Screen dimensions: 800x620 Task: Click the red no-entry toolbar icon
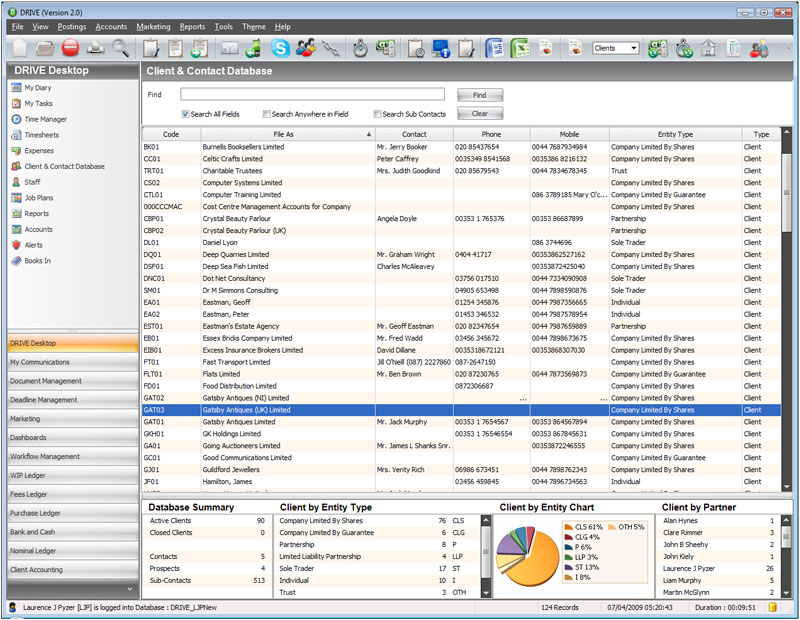coord(70,48)
